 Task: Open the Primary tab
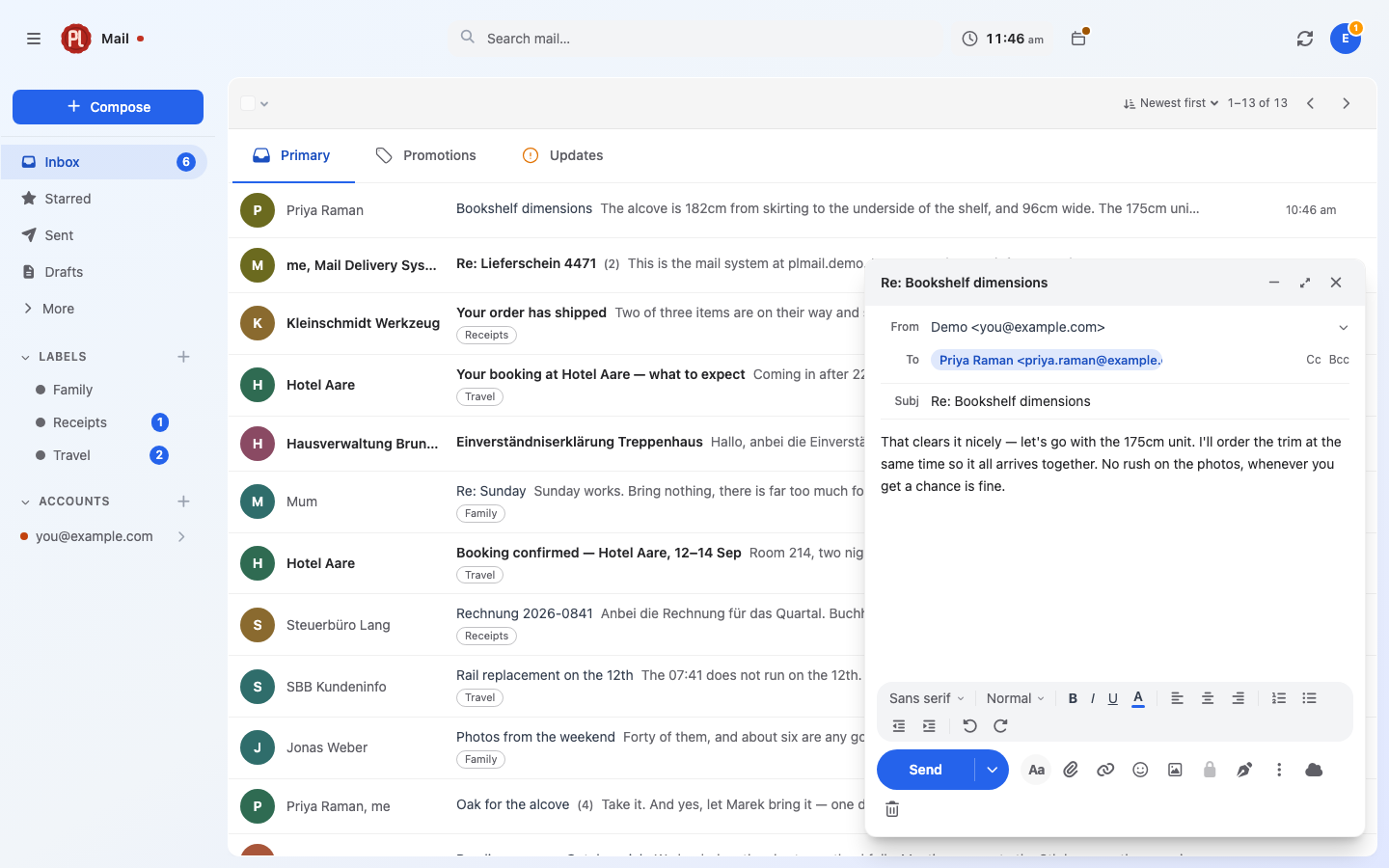291,155
